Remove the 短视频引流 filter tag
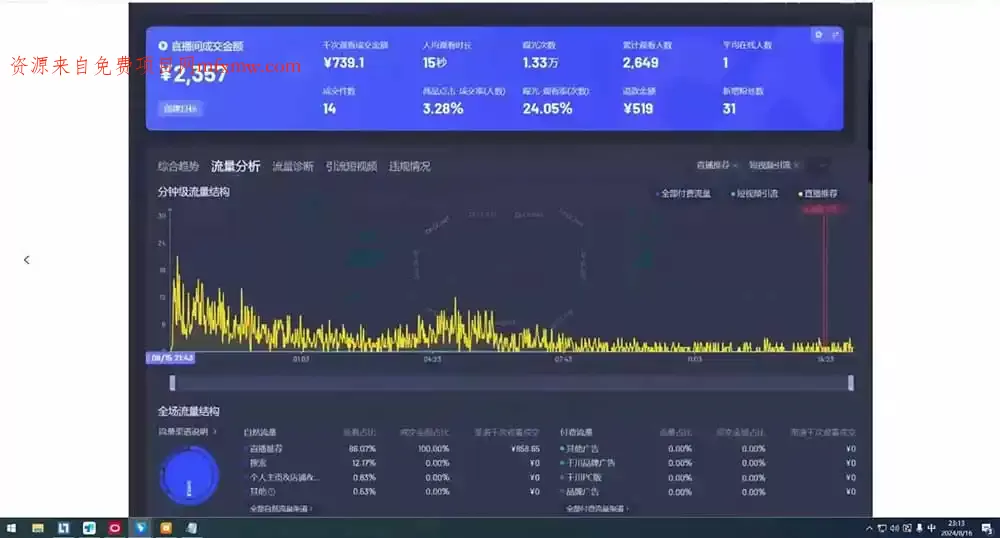The height and width of the screenshot is (538, 1000). point(796,166)
